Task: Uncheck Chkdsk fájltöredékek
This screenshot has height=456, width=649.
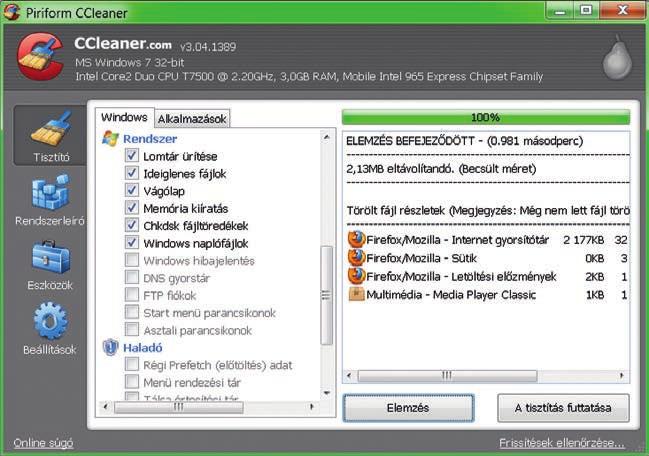Action: 132,225
